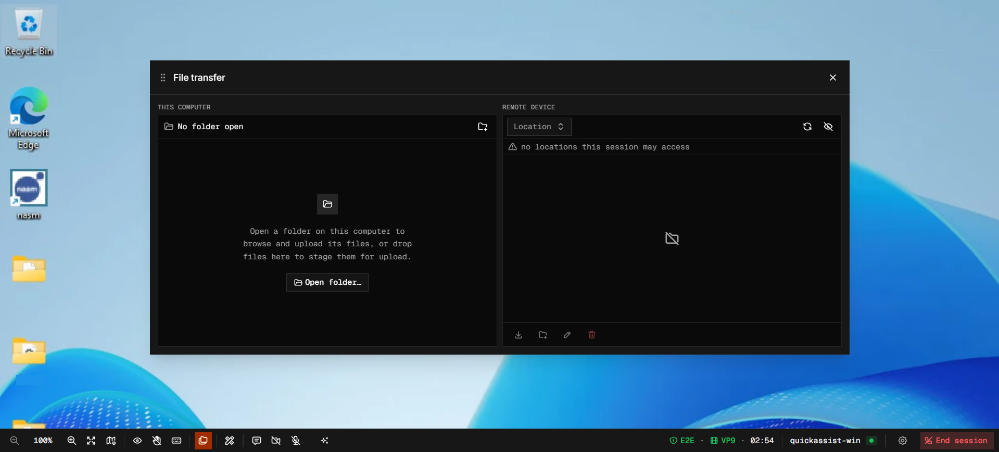Click the Open folder… button
The height and width of the screenshot is (452, 999).
(x=327, y=282)
